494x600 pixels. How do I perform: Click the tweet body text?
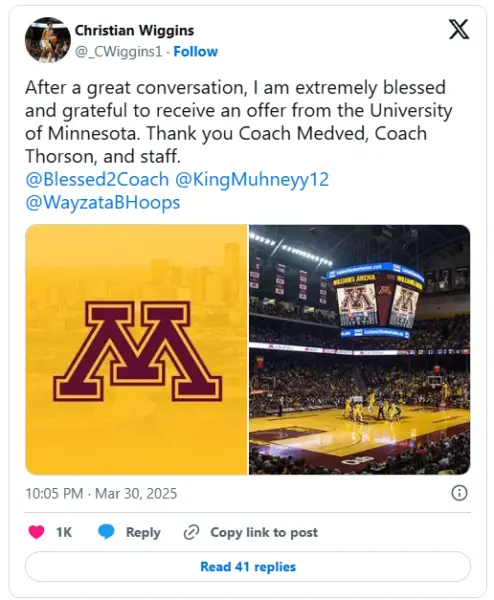coord(239,122)
